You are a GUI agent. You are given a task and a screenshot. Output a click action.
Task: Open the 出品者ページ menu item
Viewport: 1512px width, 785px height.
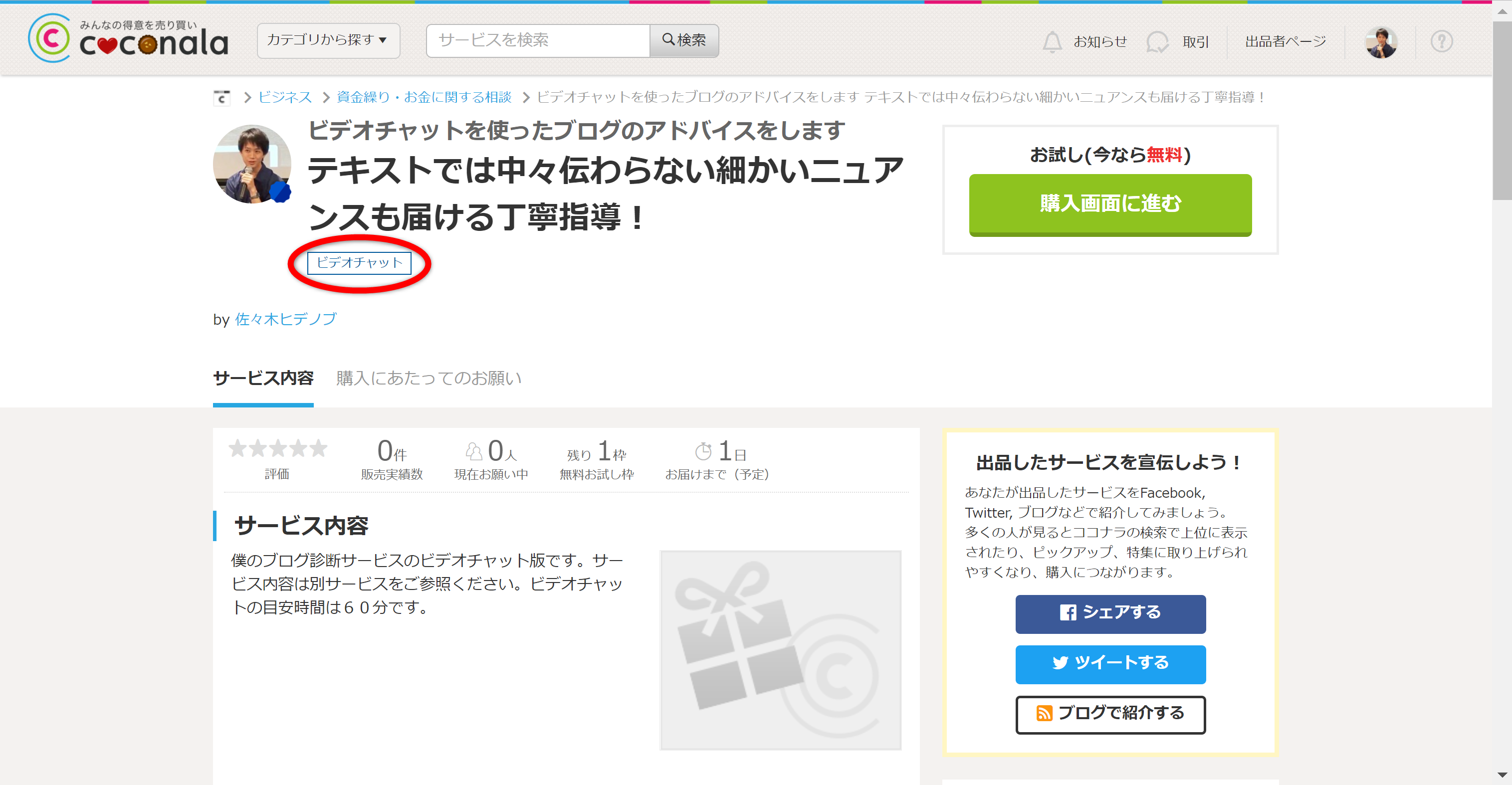[1286, 42]
